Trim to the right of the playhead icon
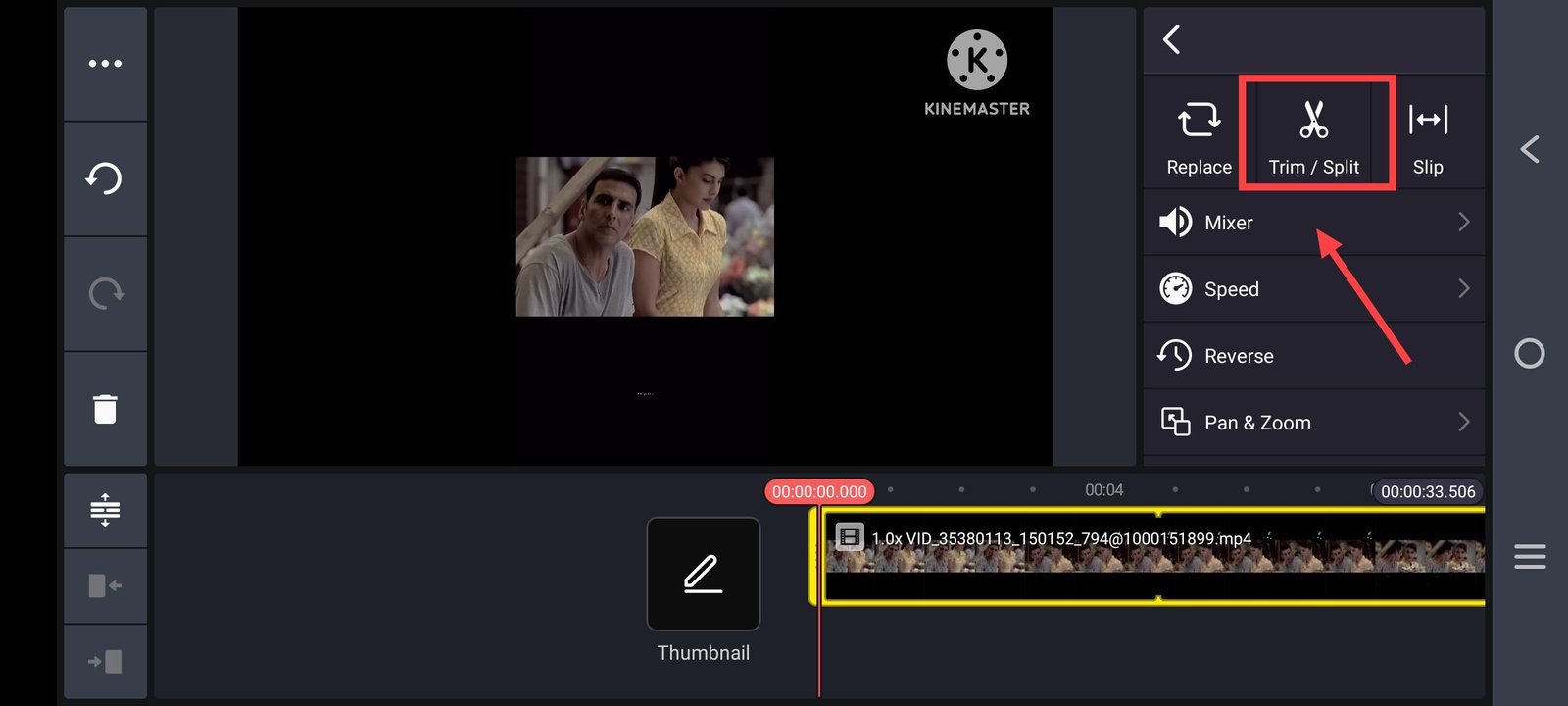The image size is (1568, 706). (105, 662)
